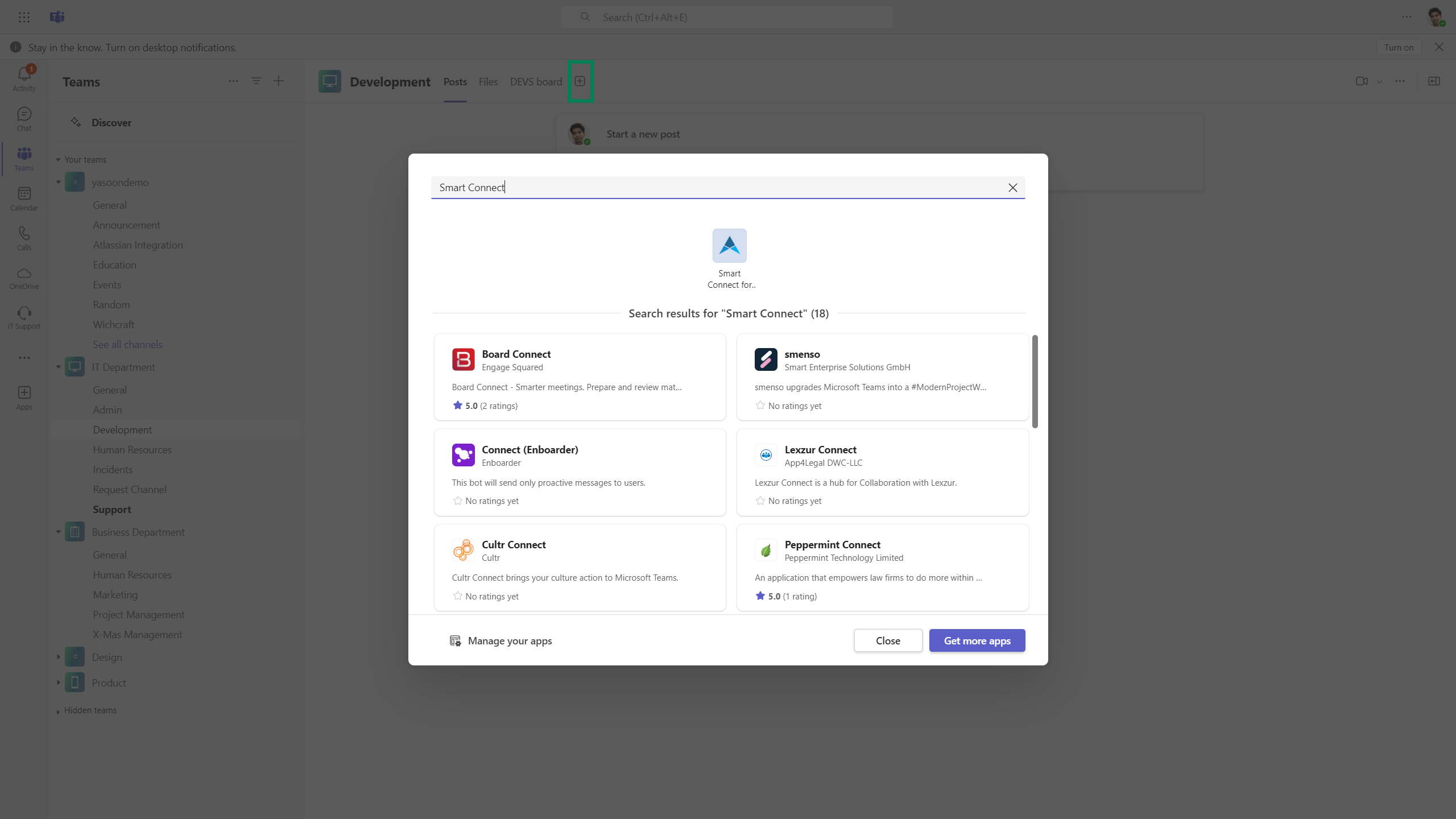Switch to the DEVS board tab
Image resolution: width=1456 pixels, height=819 pixels.
pos(536,82)
